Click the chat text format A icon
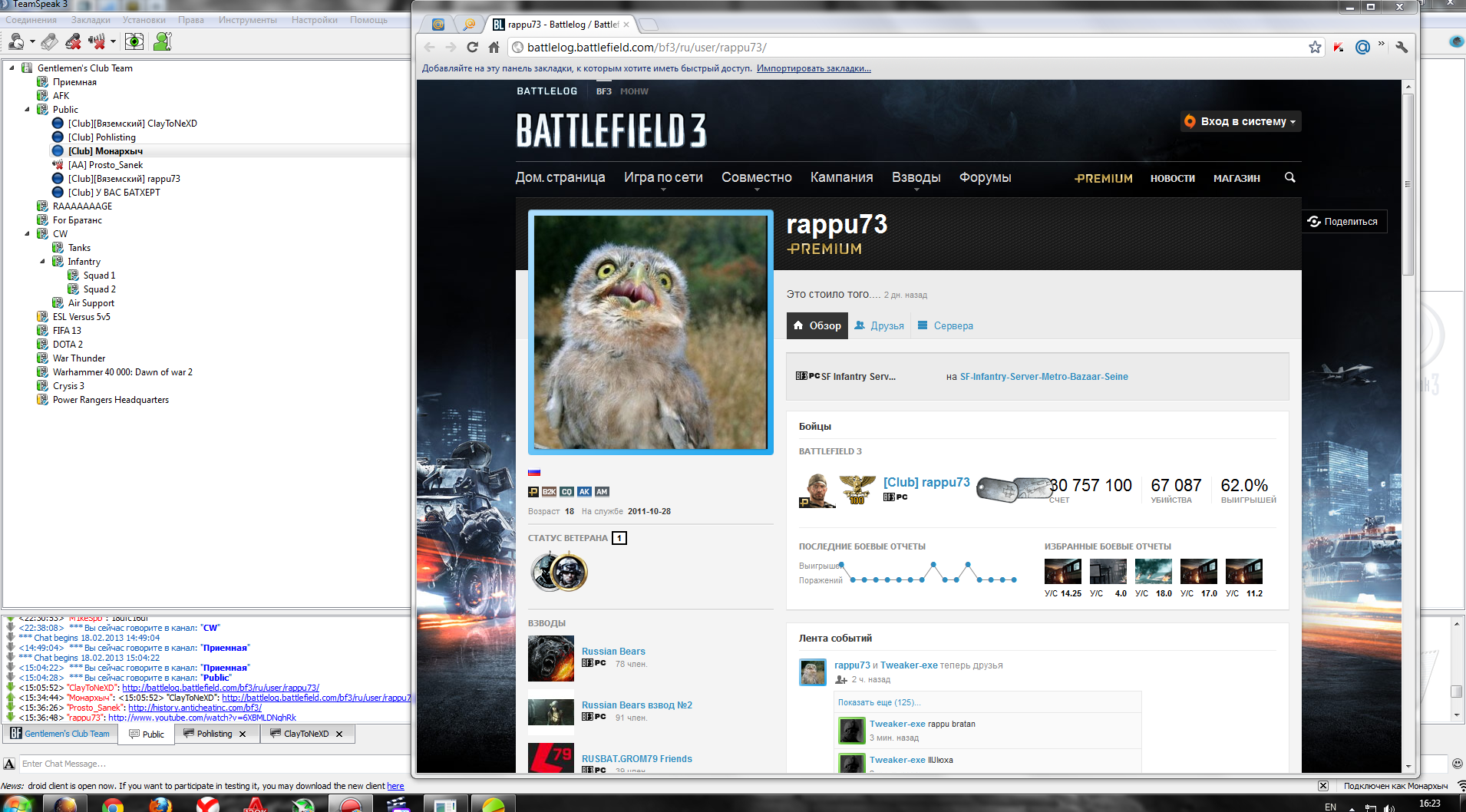 click(x=9, y=764)
